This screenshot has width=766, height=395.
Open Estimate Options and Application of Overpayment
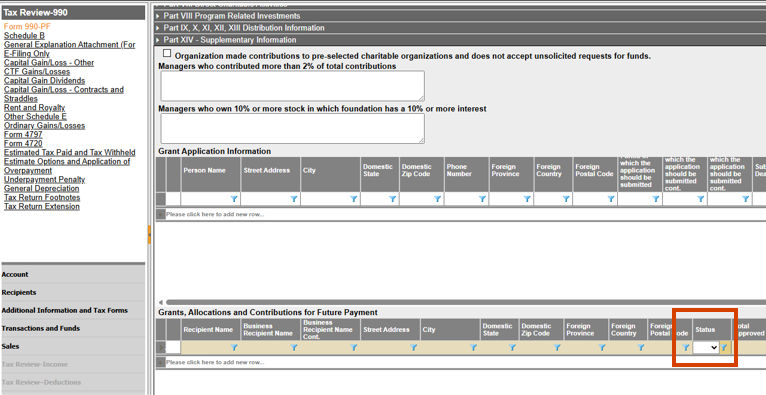pyautogui.click(x=67, y=166)
